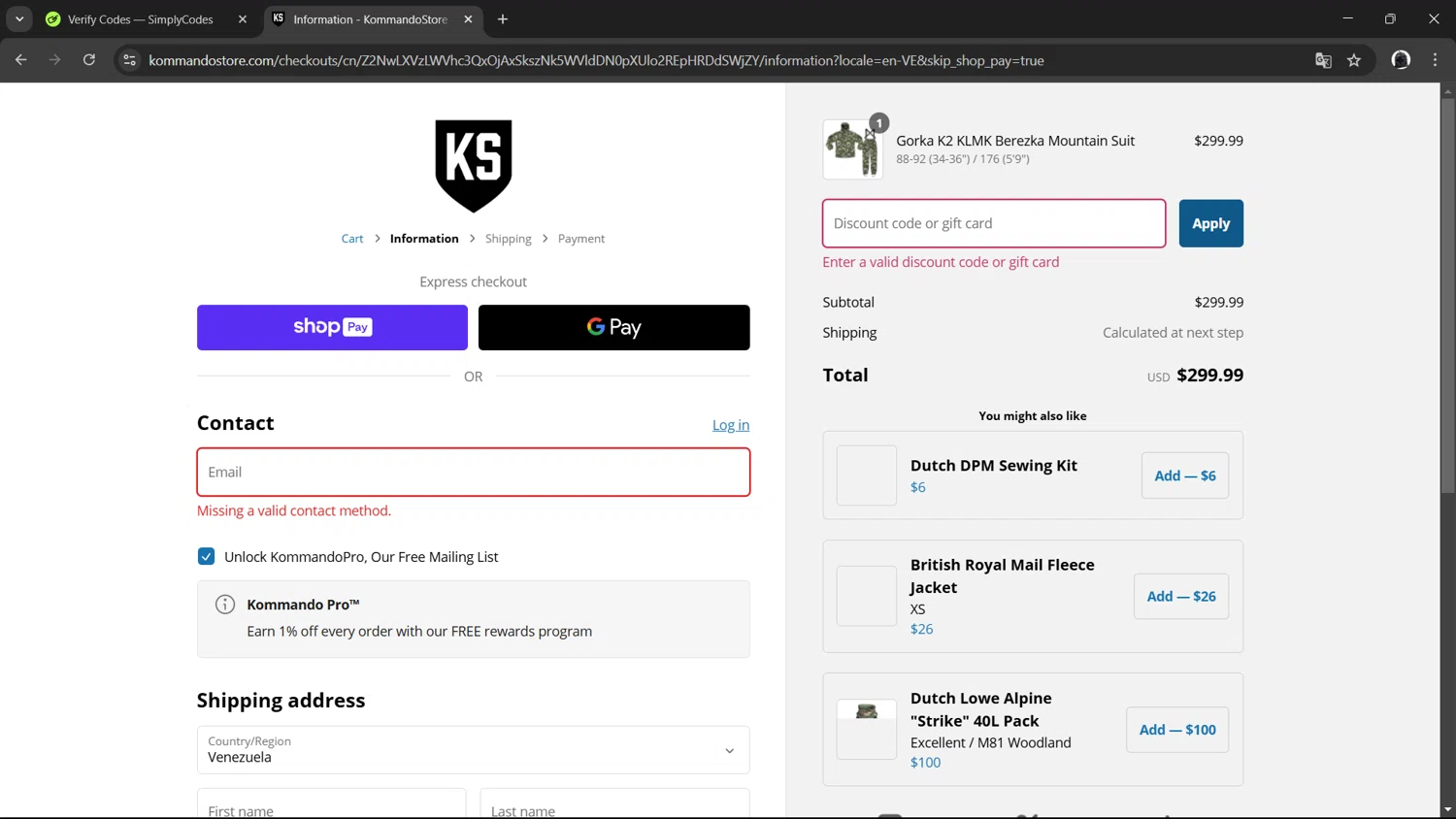This screenshot has height=819, width=1456.
Task: Add Dutch Lowe Alpine Pack for $100
Action: [1177, 730]
